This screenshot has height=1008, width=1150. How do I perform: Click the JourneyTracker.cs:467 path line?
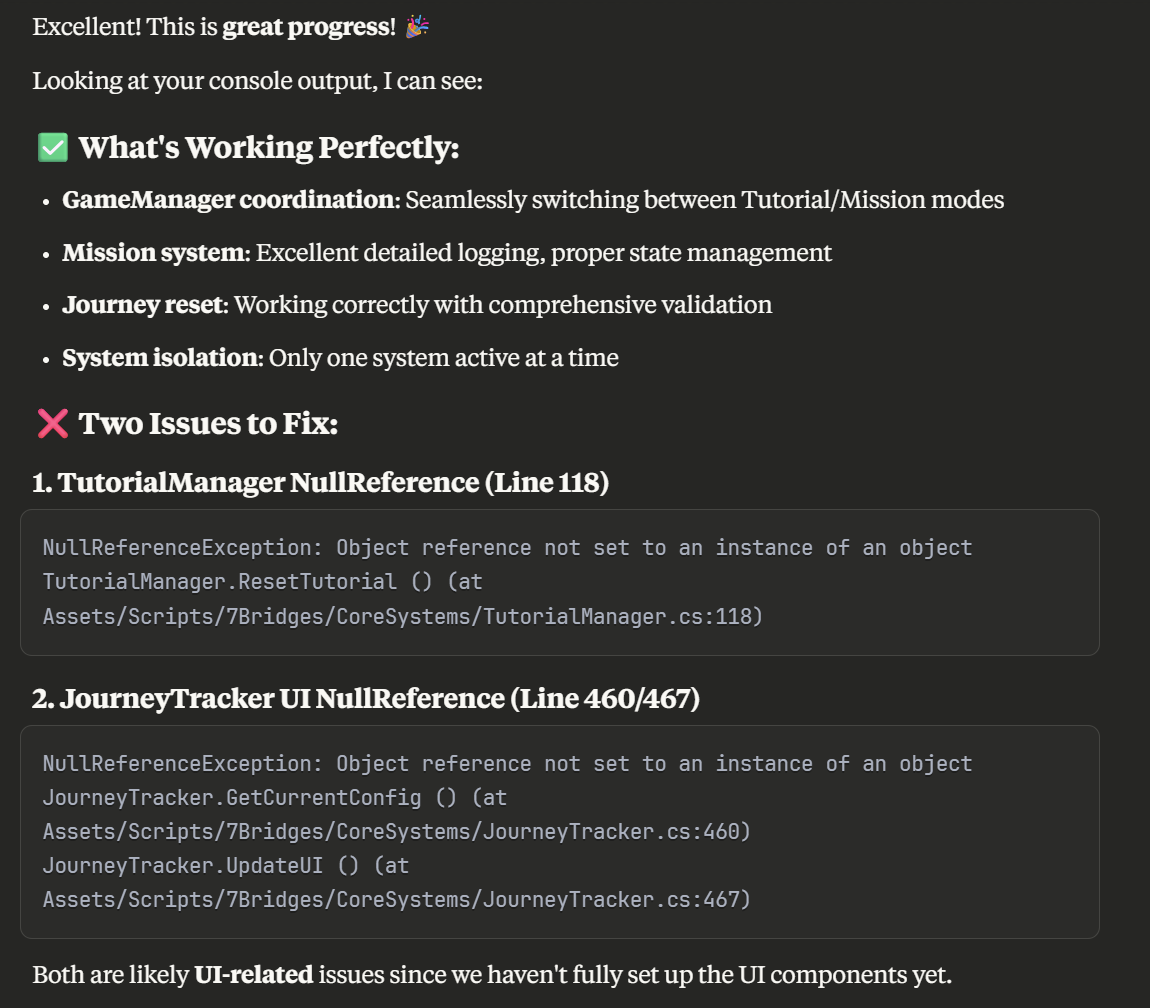[397, 899]
